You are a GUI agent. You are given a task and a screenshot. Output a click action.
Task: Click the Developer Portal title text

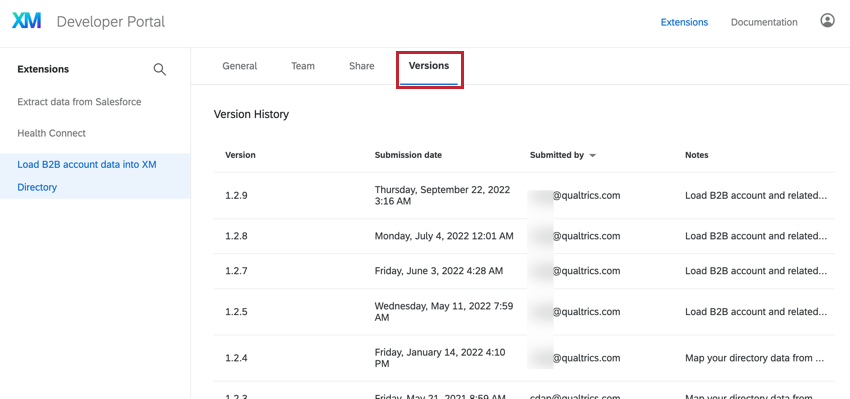(x=111, y=22)
